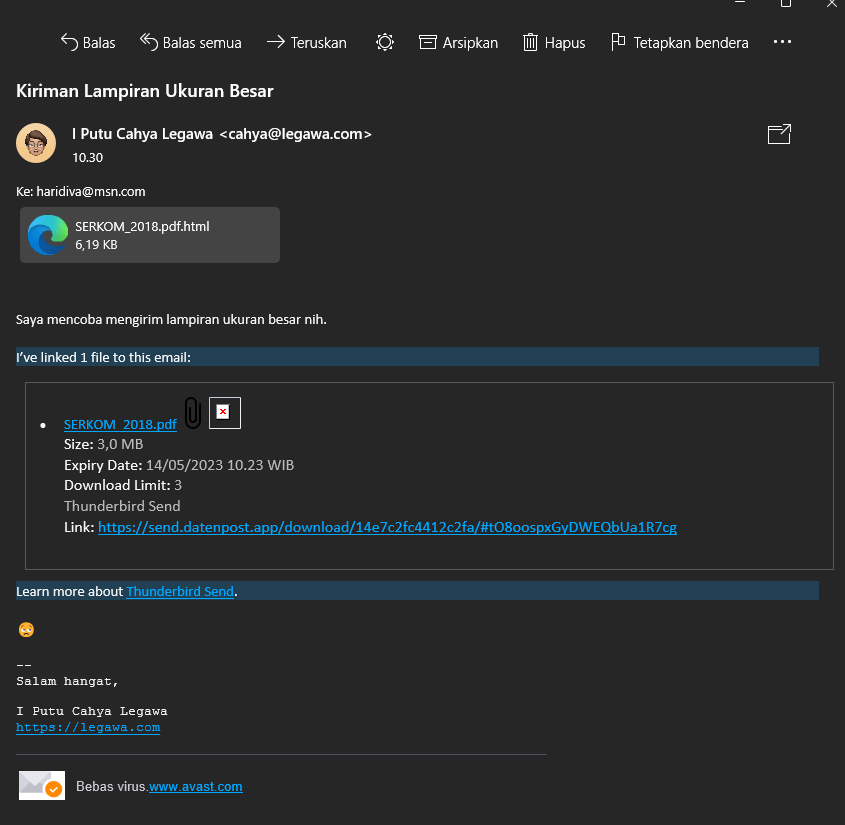Image resolution: width=845 pixels, height=825 pixels.
Task: Open www.avast.com link
Action: point(196,787)
